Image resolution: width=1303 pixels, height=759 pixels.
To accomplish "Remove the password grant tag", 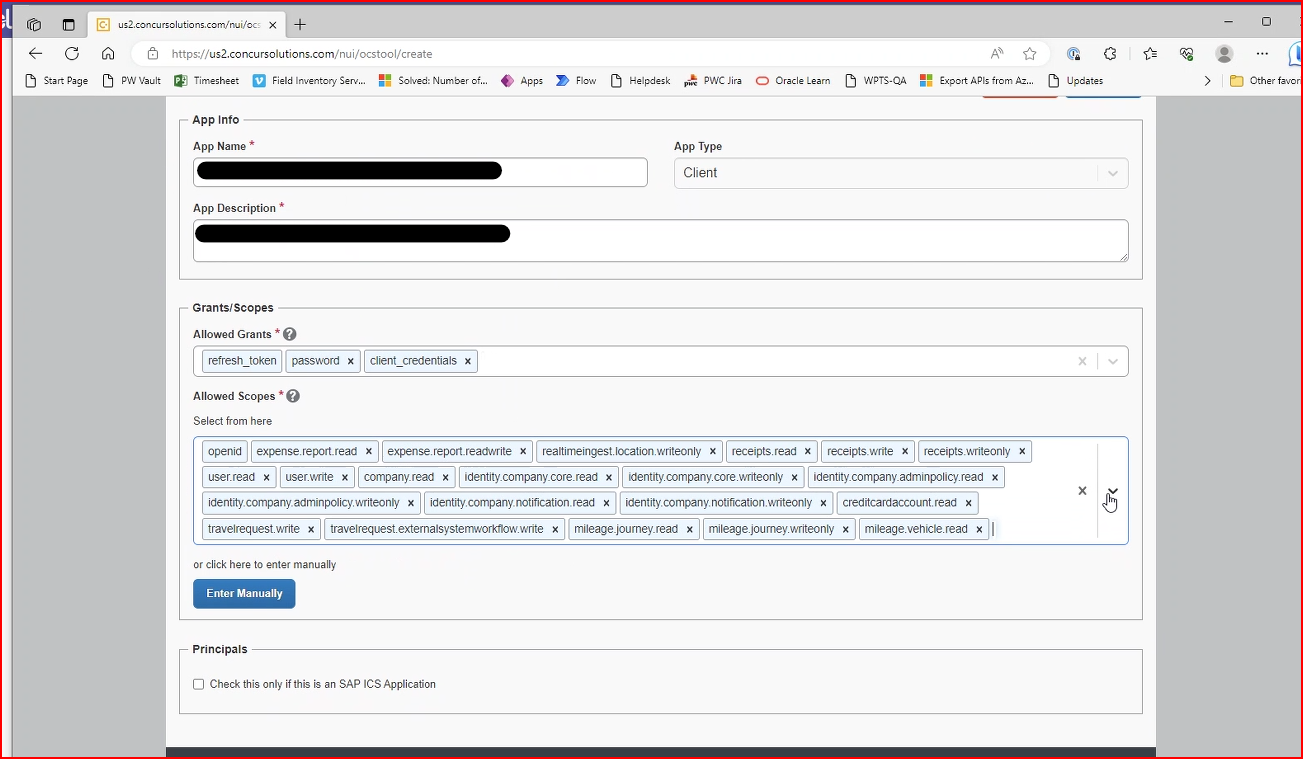I will tap(351, 361).
